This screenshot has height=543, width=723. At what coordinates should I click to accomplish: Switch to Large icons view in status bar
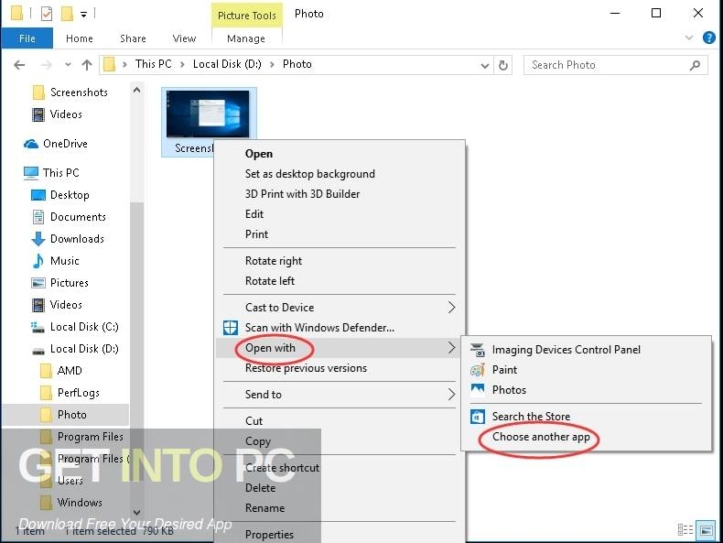tap(706, 530)
